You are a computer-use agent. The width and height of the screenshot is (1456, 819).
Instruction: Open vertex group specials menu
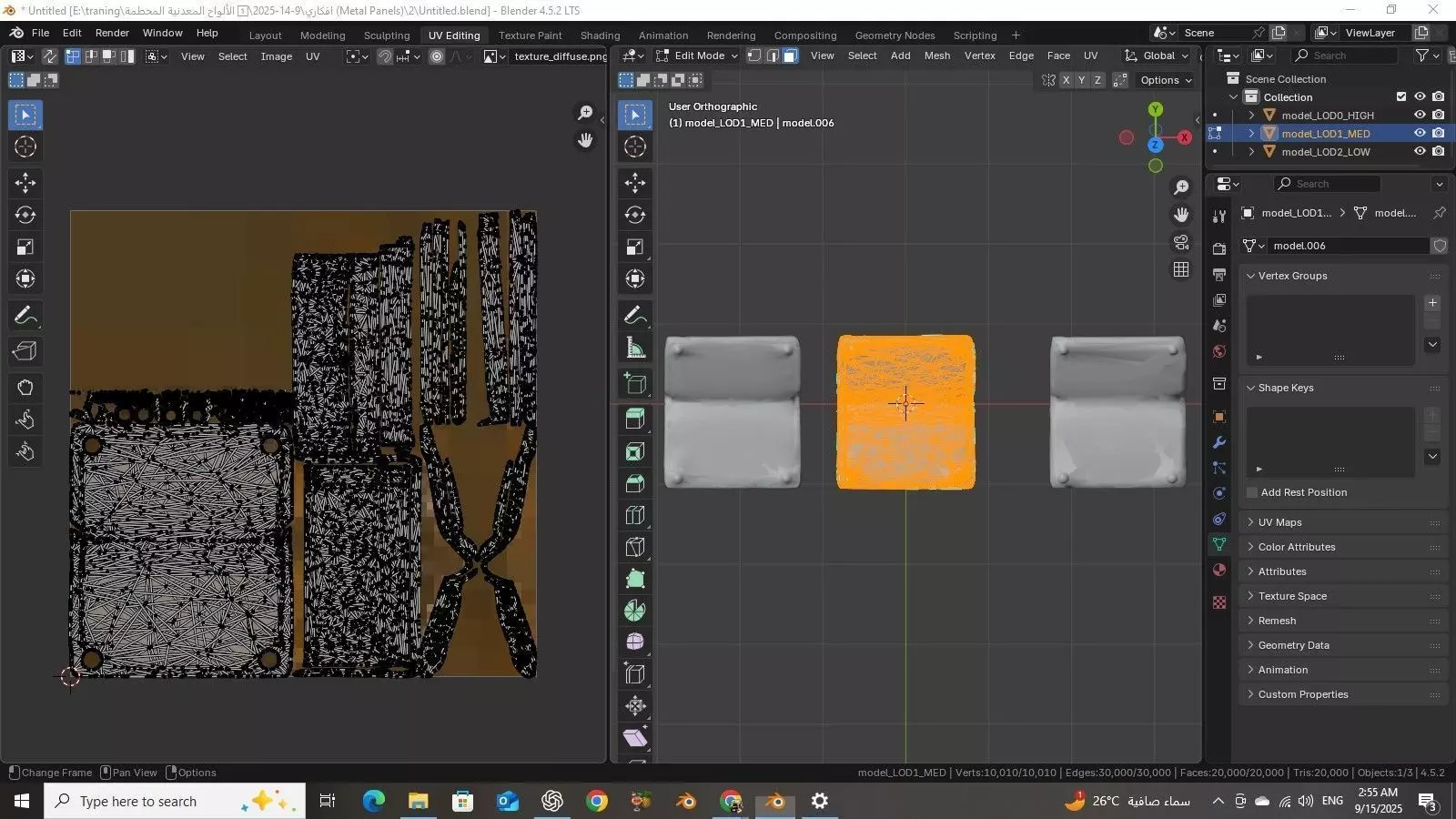(1432, 345)
